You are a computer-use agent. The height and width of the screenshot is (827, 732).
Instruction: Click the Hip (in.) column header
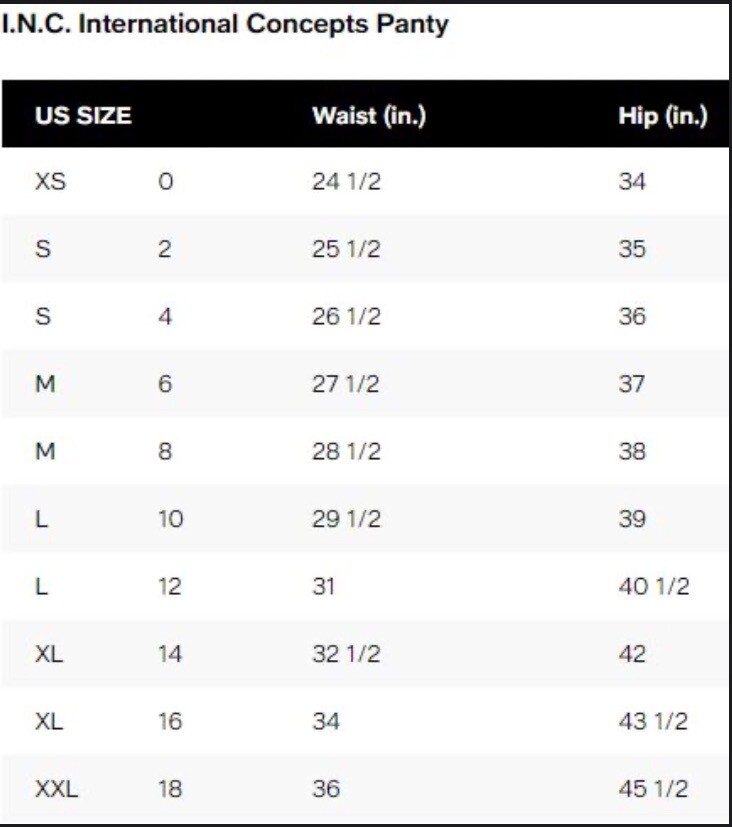click(x=663, y=116)
